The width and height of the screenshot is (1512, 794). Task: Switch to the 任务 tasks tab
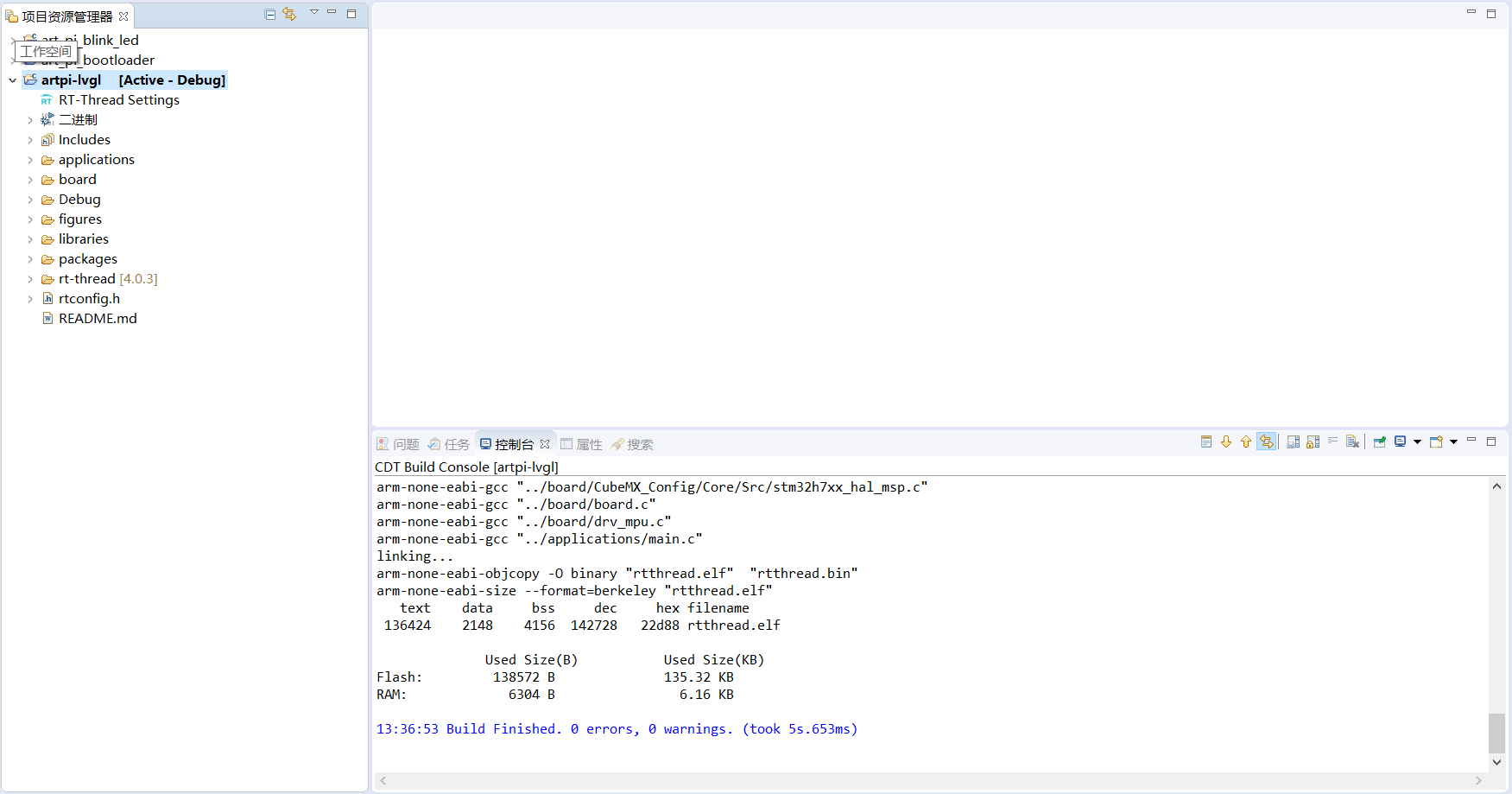pyautogui.click(x=449, y=444)
